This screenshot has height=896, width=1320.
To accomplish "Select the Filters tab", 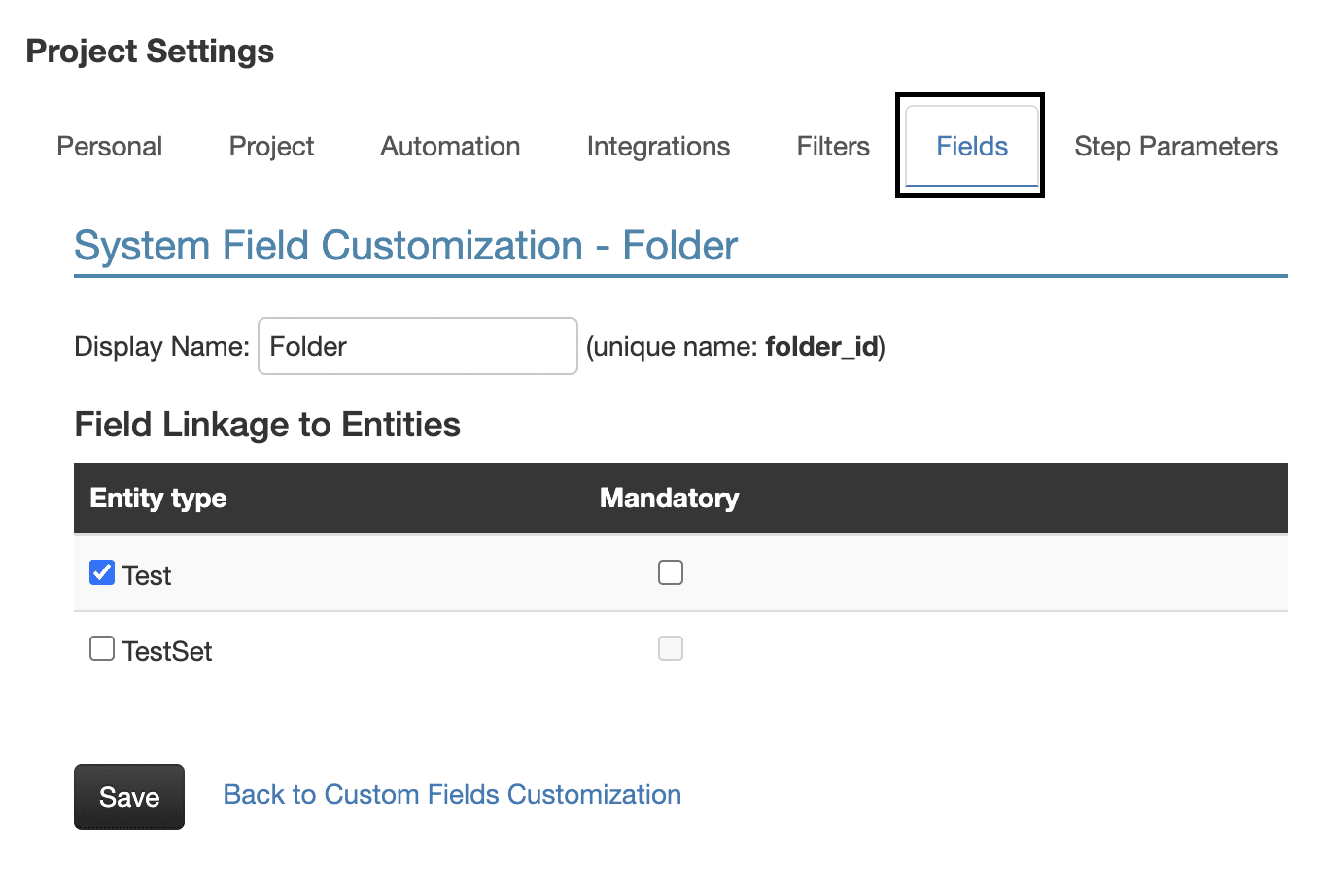I will (x=833, y=147).
